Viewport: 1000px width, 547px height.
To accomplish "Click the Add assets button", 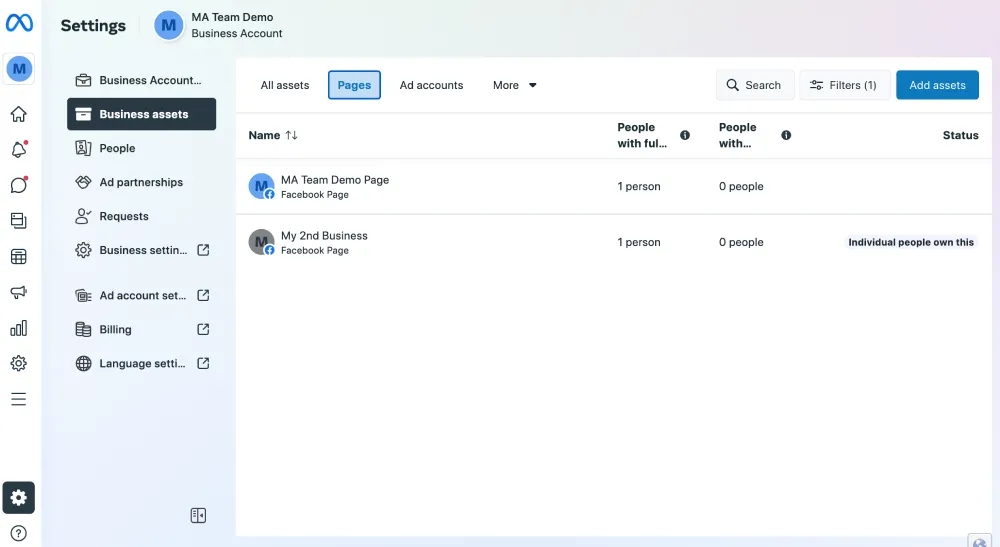I will click(x=937, y=85).
